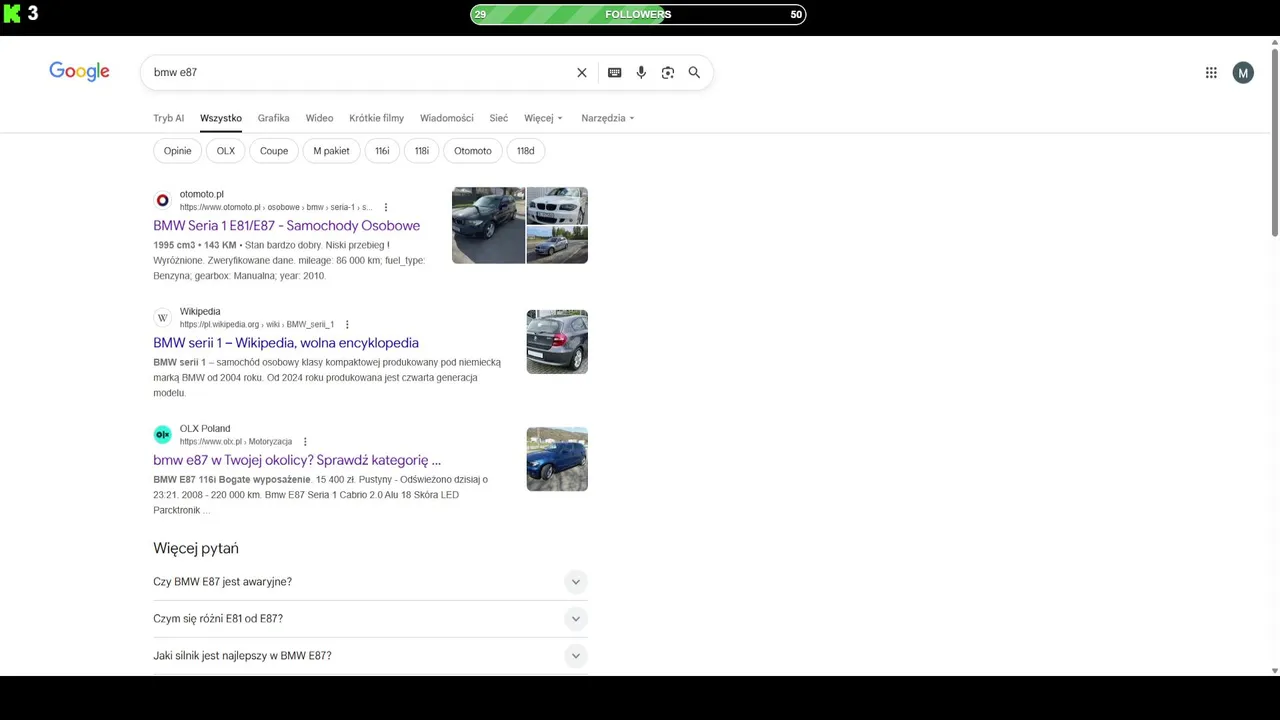The width and height of the screenshot is (1280, 720).
Task: Open the account avatar labeled M
Action: 1243,72
